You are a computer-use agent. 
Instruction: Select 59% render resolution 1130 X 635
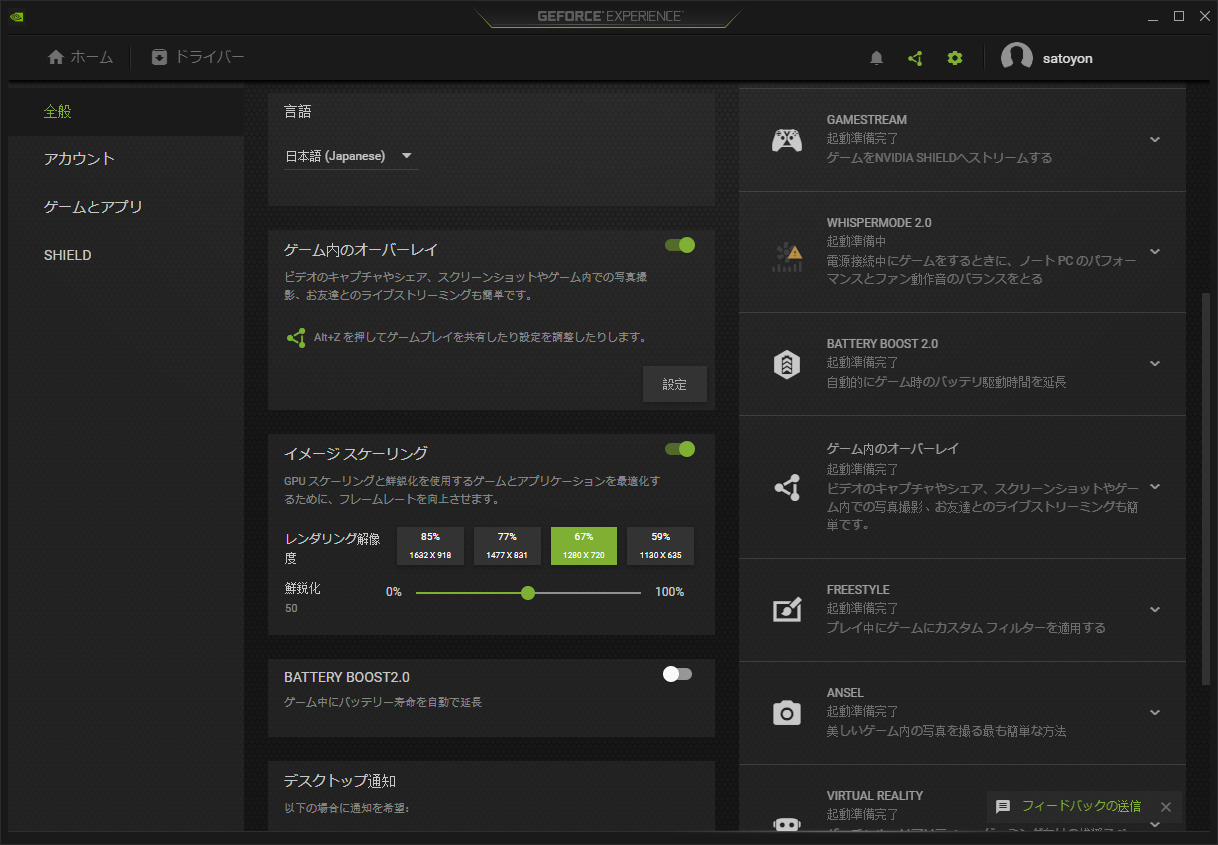click(x=660, y=546)
